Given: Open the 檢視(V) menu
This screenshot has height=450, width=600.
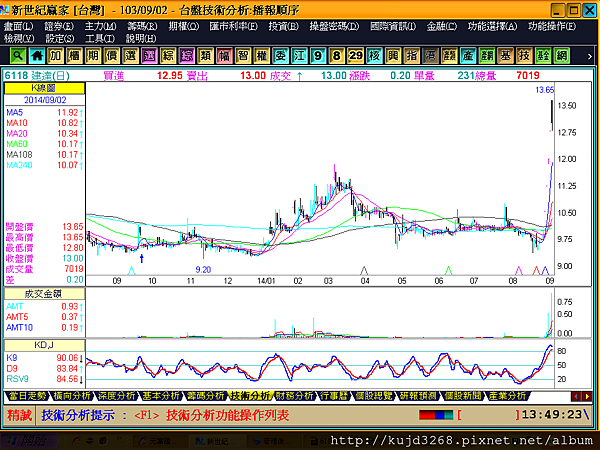Looking at the screenshot, I should [x=19, y=38].
